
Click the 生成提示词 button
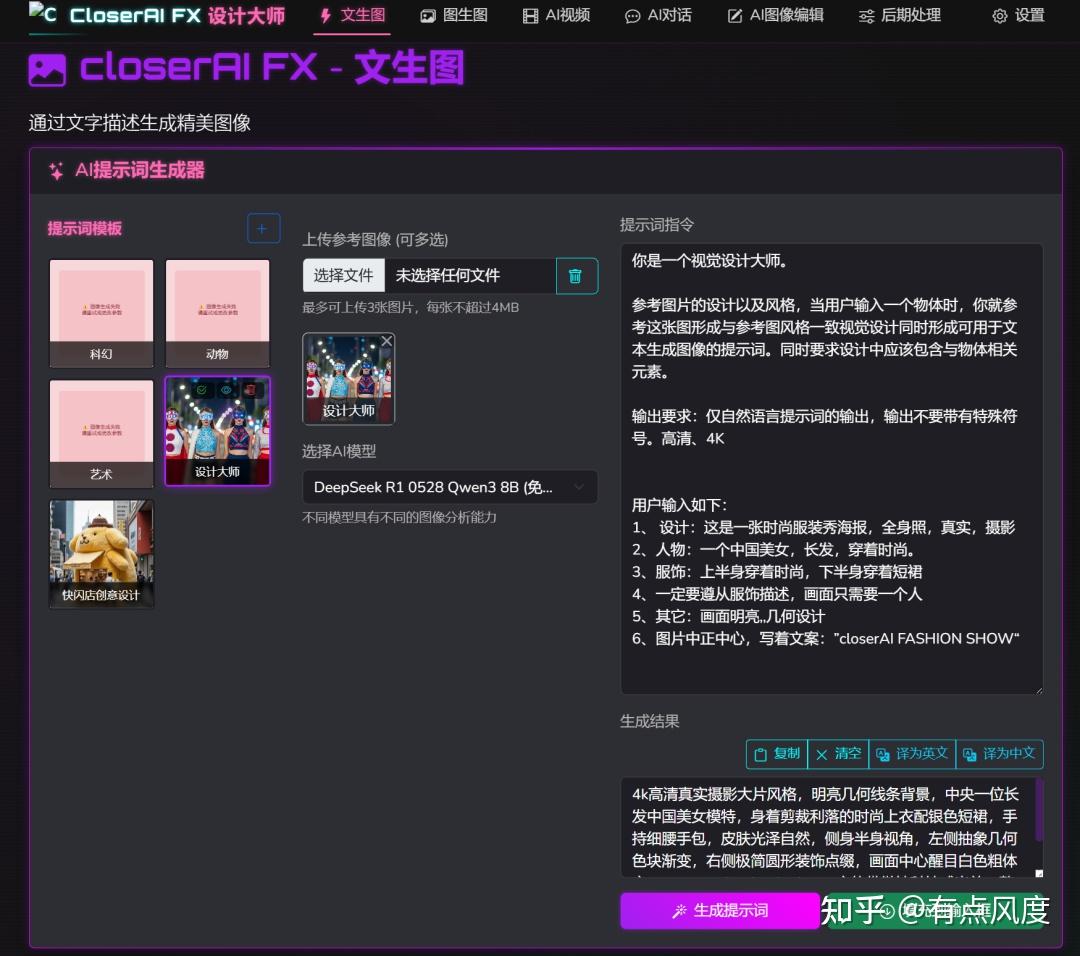(719, 911)
